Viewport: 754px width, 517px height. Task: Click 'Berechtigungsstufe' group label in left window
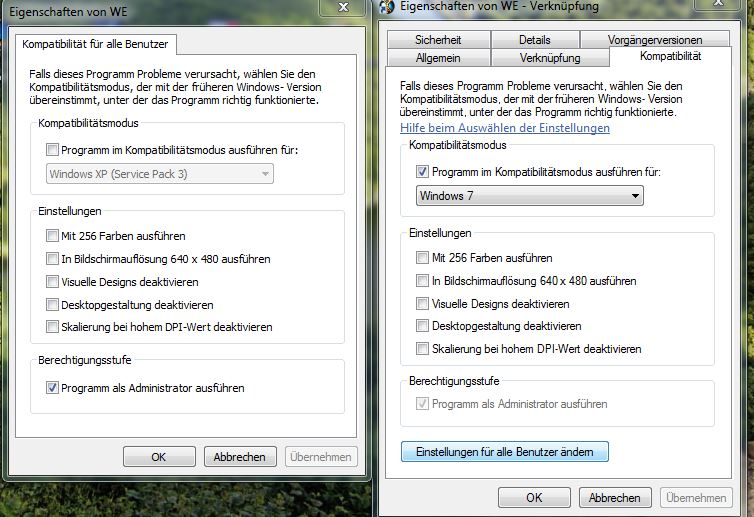pos(85,360)
